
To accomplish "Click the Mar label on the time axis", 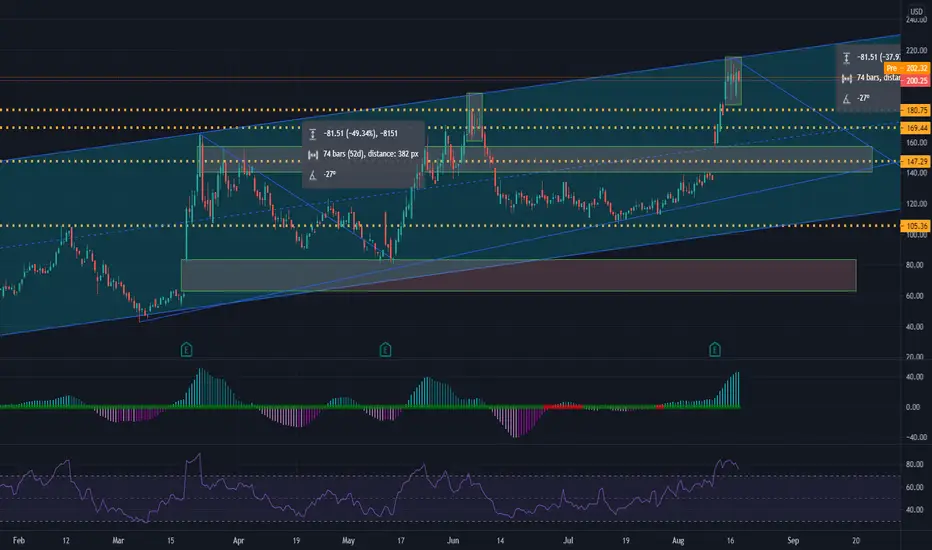I will [118, 540].
